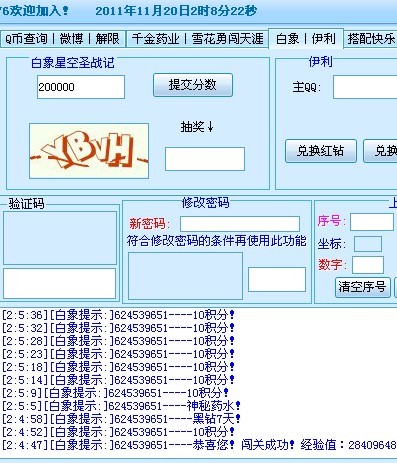The width and height of the screenshot is (397, 463).
Task: Focus the 新密码 input field
Action: click(x=240, y=224)
